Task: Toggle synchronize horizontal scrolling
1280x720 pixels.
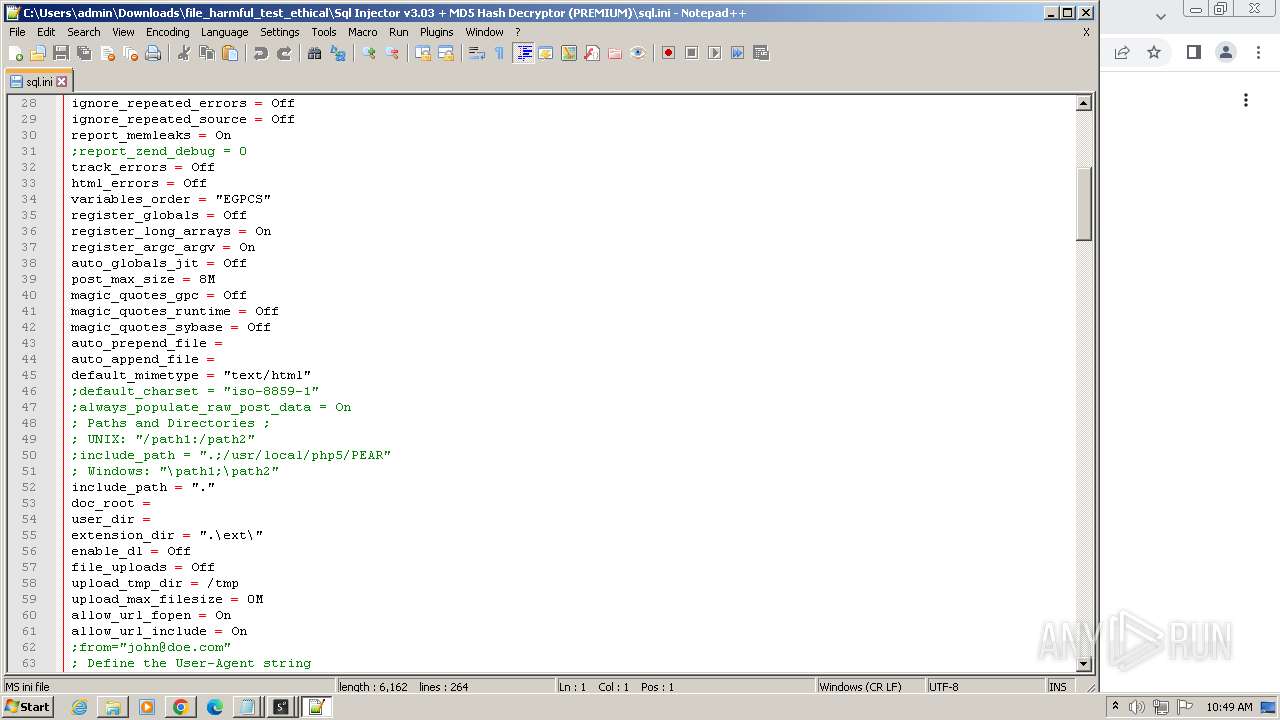Action: click(446, 53)
